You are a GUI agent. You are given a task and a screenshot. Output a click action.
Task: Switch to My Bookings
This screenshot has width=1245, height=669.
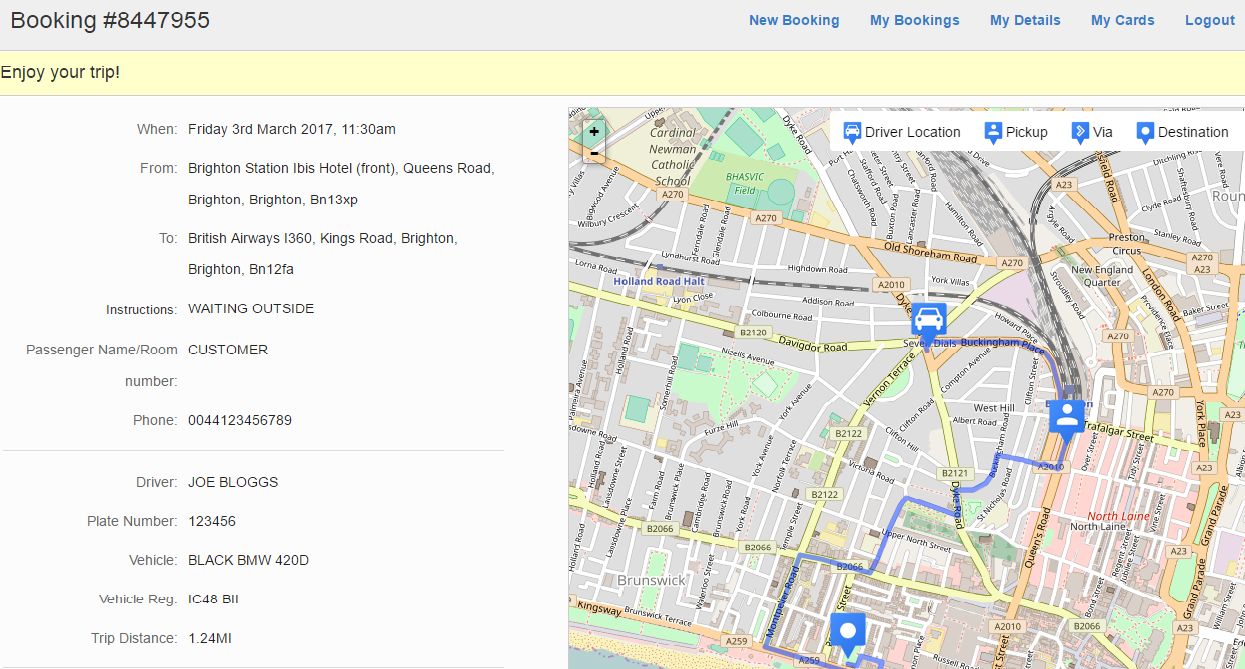coord(914,20)
